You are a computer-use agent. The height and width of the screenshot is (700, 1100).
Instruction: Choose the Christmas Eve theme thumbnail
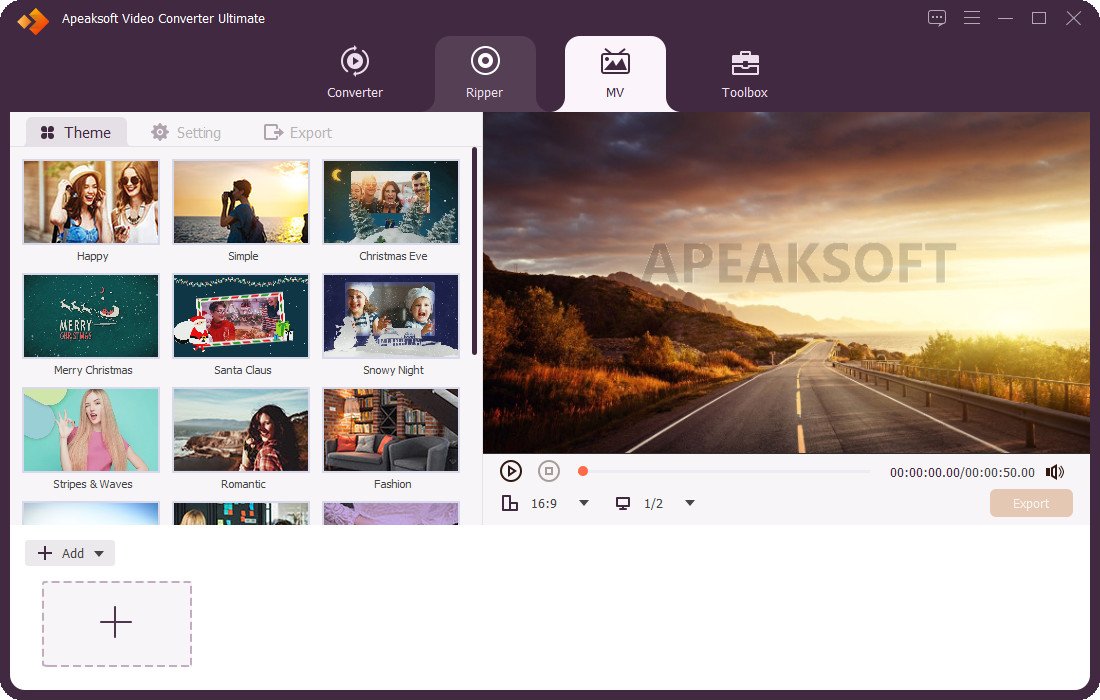pyautogui.click(x=391, y=202)
